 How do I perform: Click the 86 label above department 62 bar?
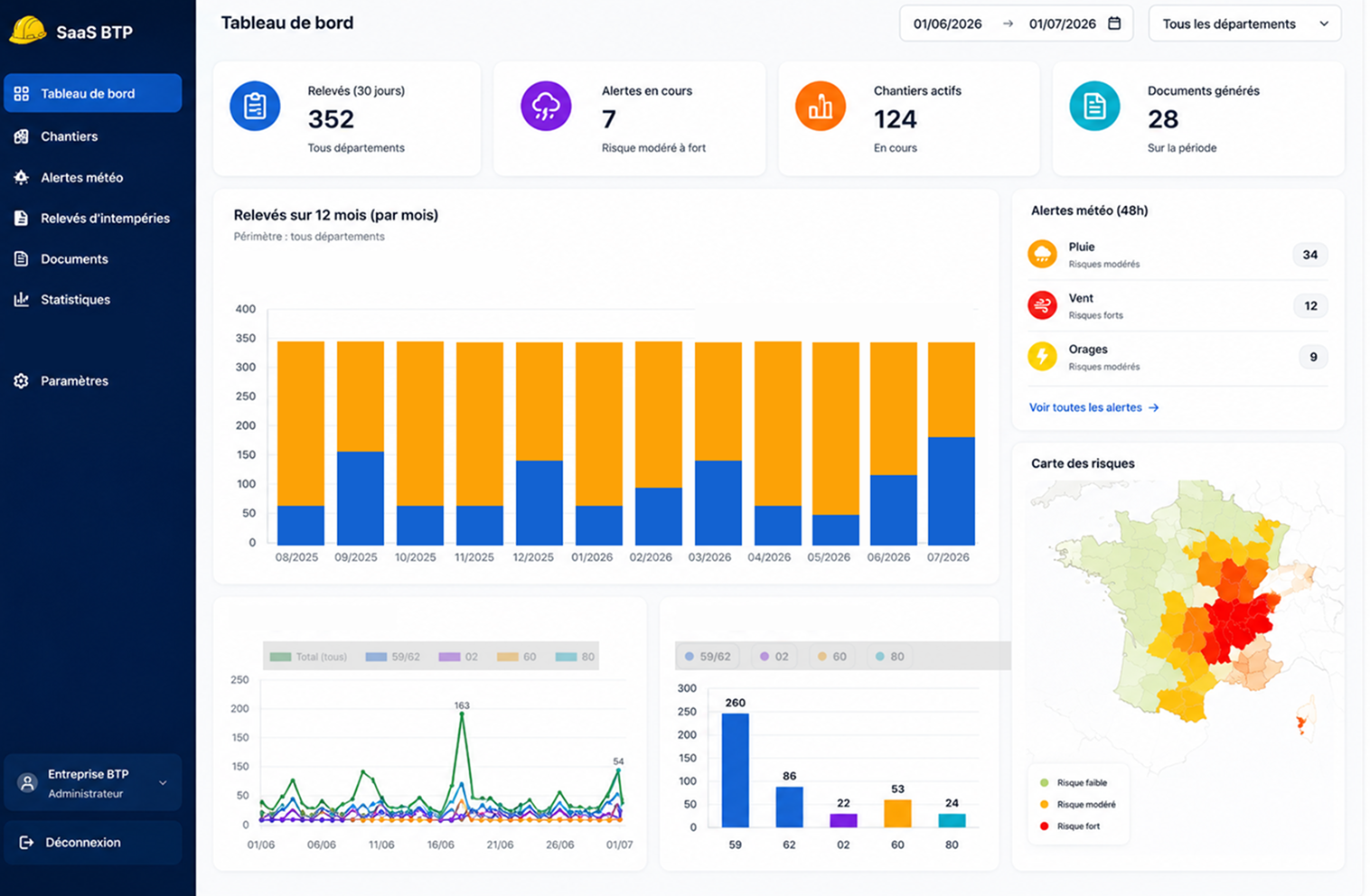(790, 776)
